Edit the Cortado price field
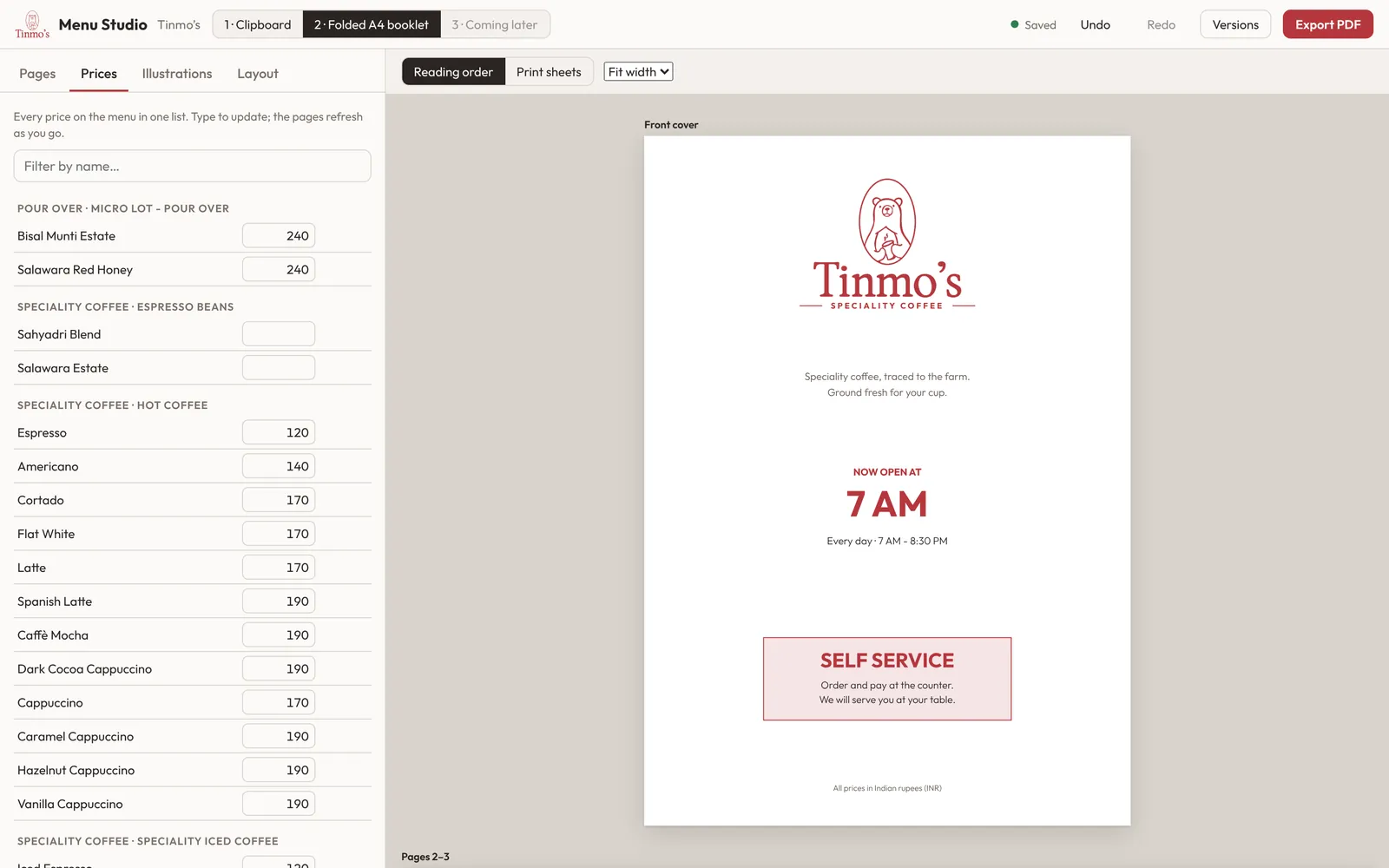 tap(279, 500)
